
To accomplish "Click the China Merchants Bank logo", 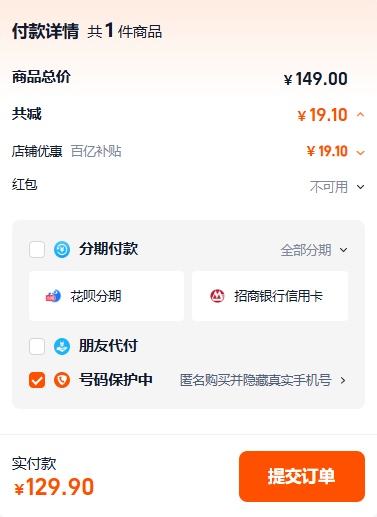I will (x=217, y=296).
